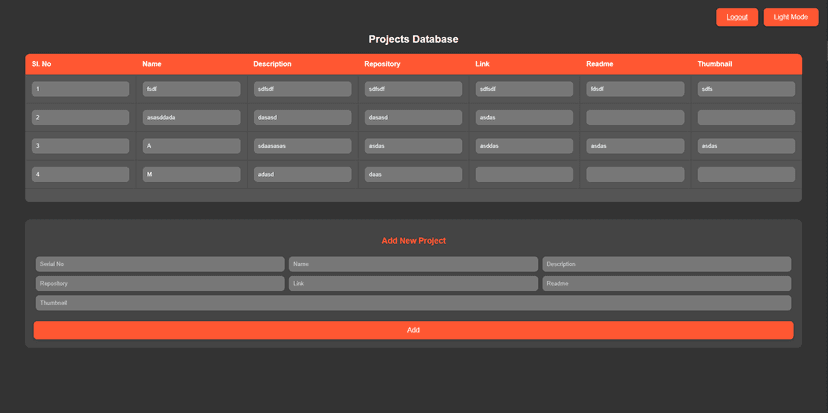Edit the serial number cell showing 3
Viewport: 828px width, 413px height.
pos(80,146)
